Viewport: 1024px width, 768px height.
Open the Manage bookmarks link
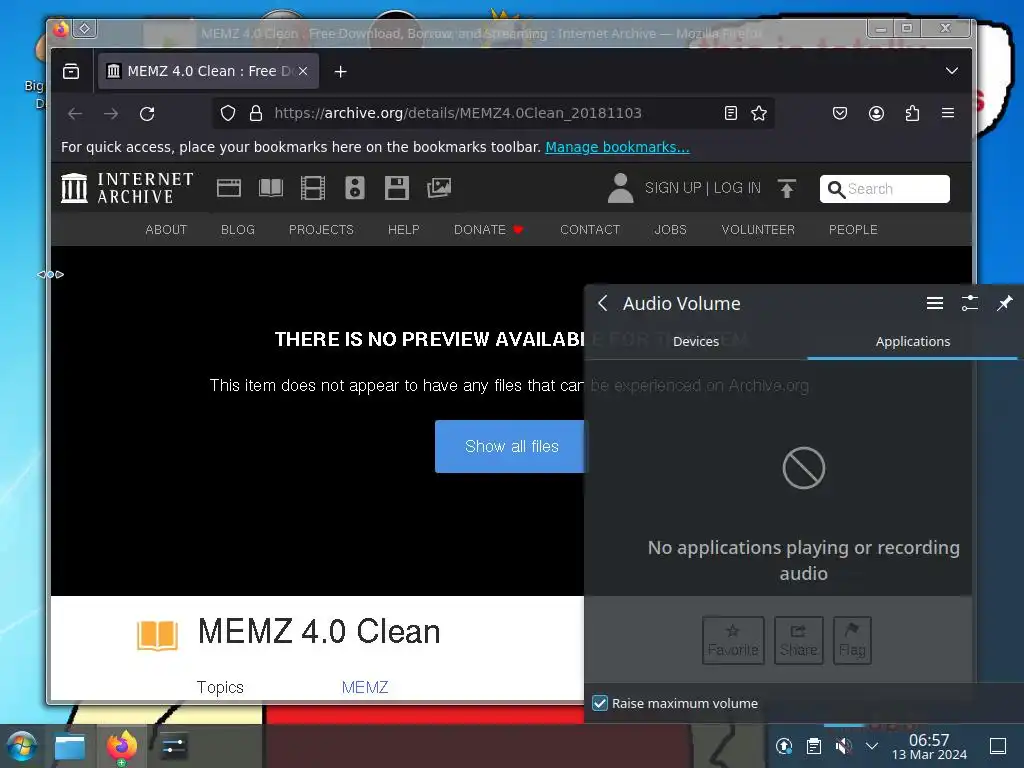617,147
